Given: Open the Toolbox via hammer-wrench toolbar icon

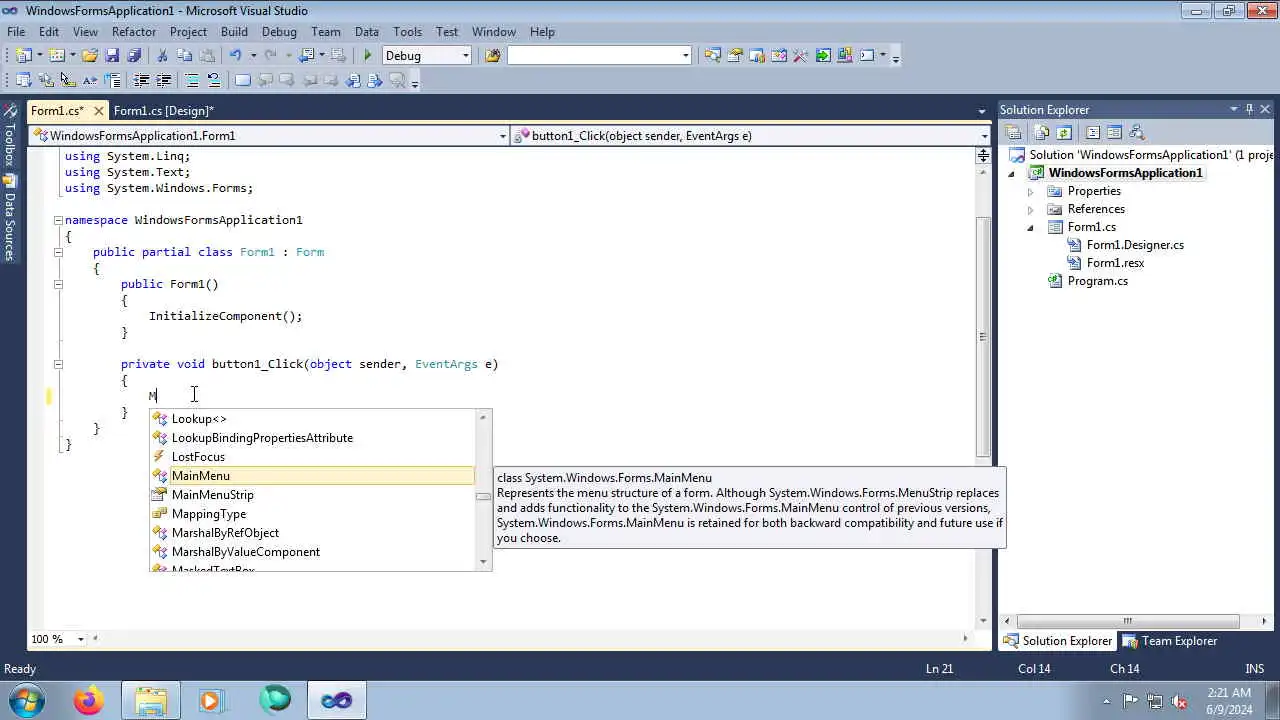Looking at the screenshot, I should point(800,56).
